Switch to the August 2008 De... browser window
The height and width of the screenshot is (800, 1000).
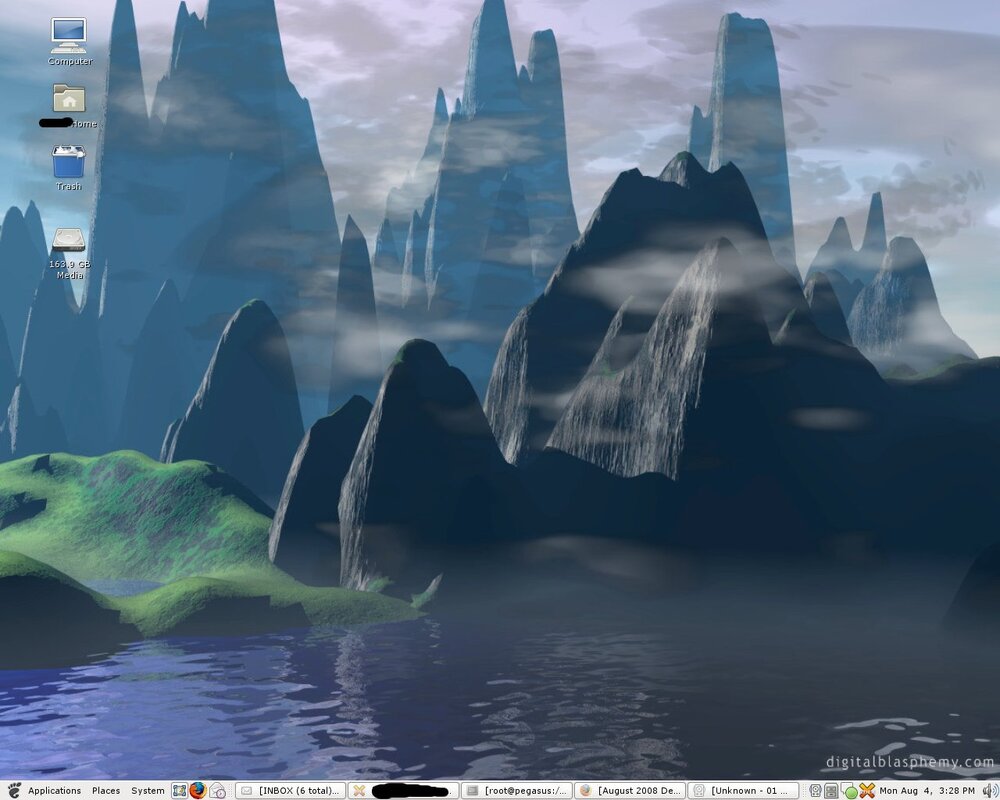coord(630,791)
